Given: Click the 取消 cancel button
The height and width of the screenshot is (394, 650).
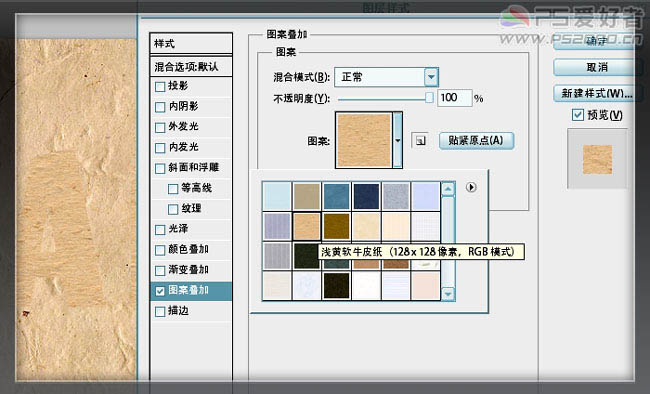Looking at the screenshot, I should (596, 67).
